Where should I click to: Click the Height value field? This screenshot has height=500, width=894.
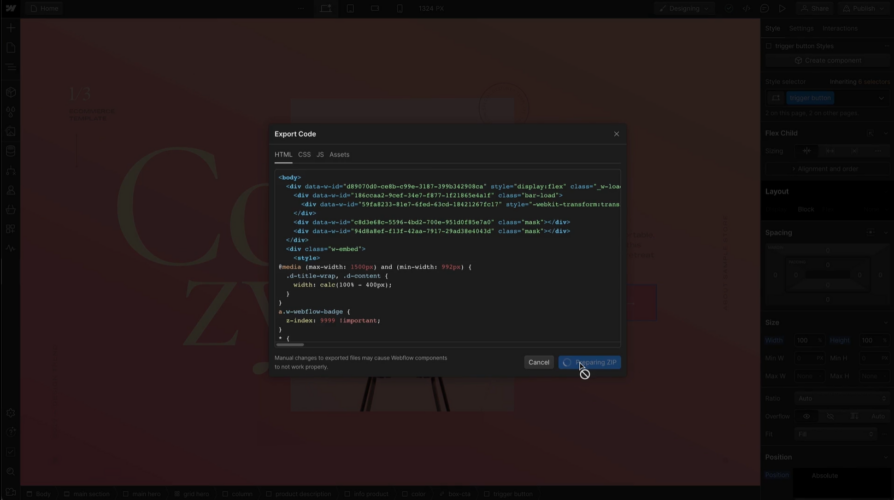tap(873, 340)
